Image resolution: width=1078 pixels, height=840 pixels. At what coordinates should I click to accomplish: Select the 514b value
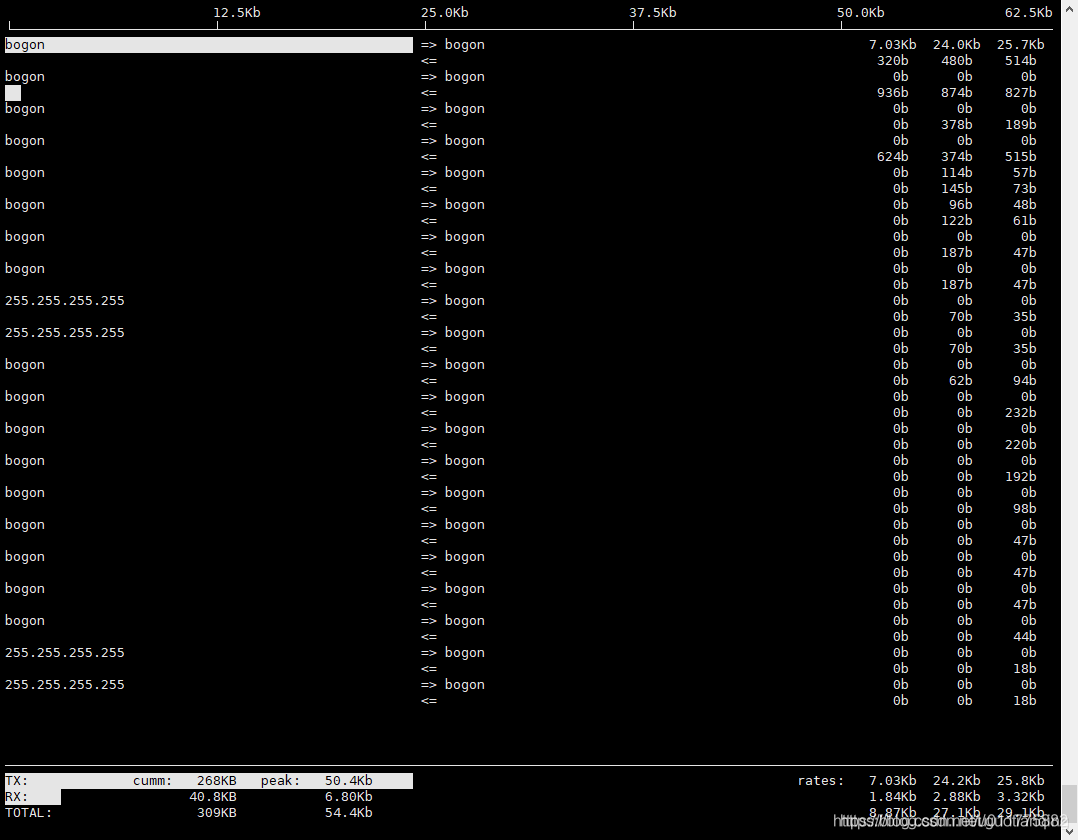click(1020, 60)
